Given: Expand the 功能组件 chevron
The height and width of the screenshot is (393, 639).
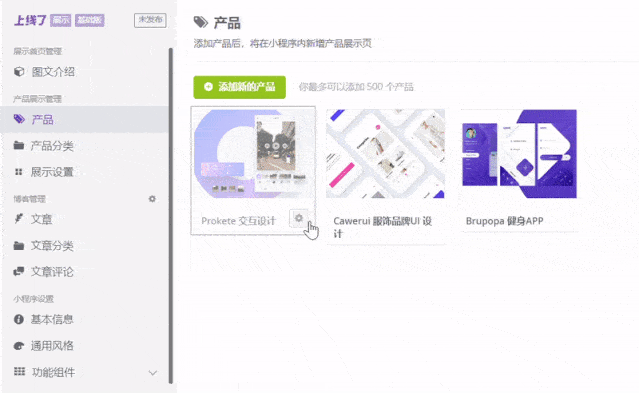Looking at the screenshot, I should click(x=153, y=373).
